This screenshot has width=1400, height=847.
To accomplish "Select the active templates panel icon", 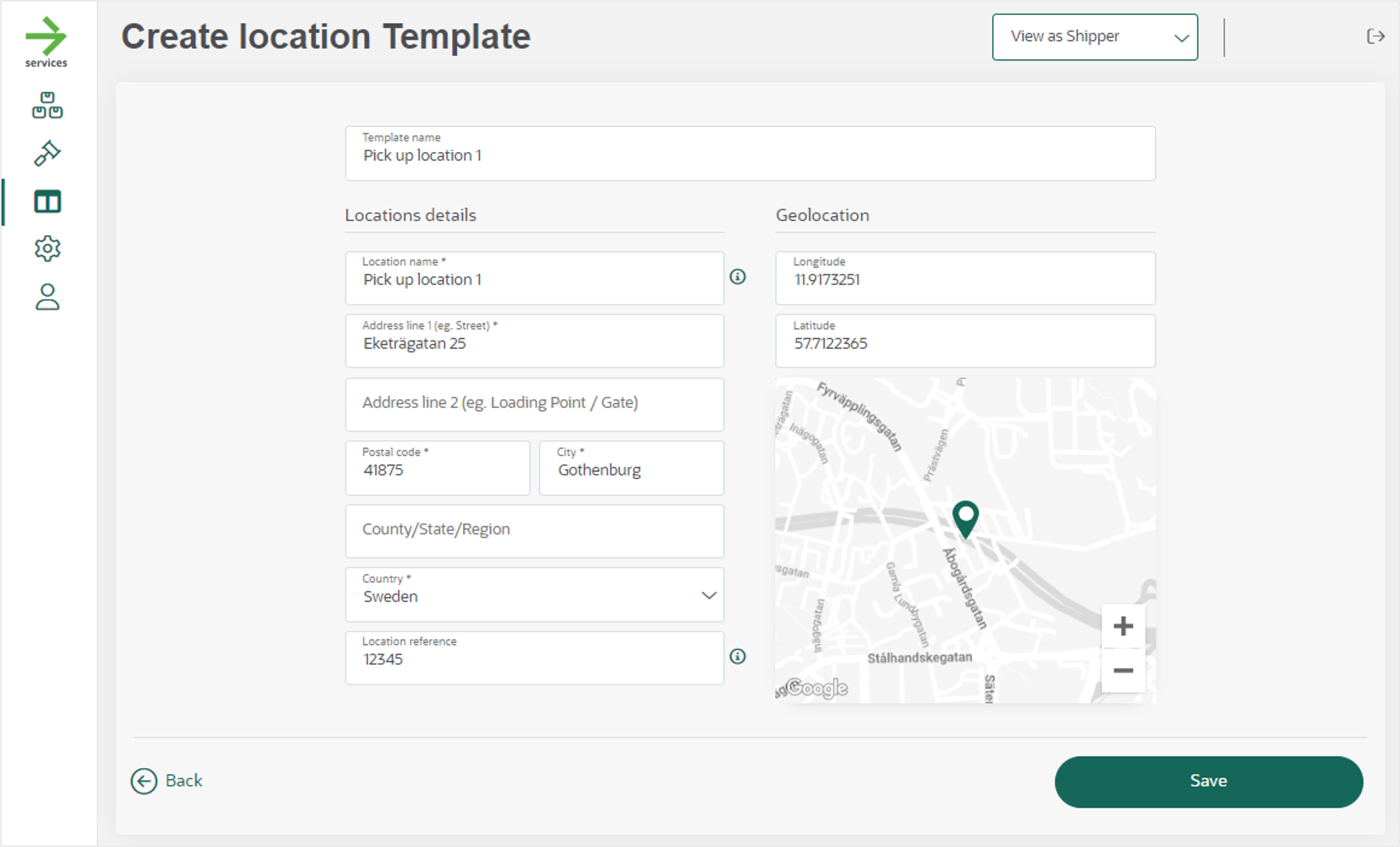I will click(x=47, y=201).
